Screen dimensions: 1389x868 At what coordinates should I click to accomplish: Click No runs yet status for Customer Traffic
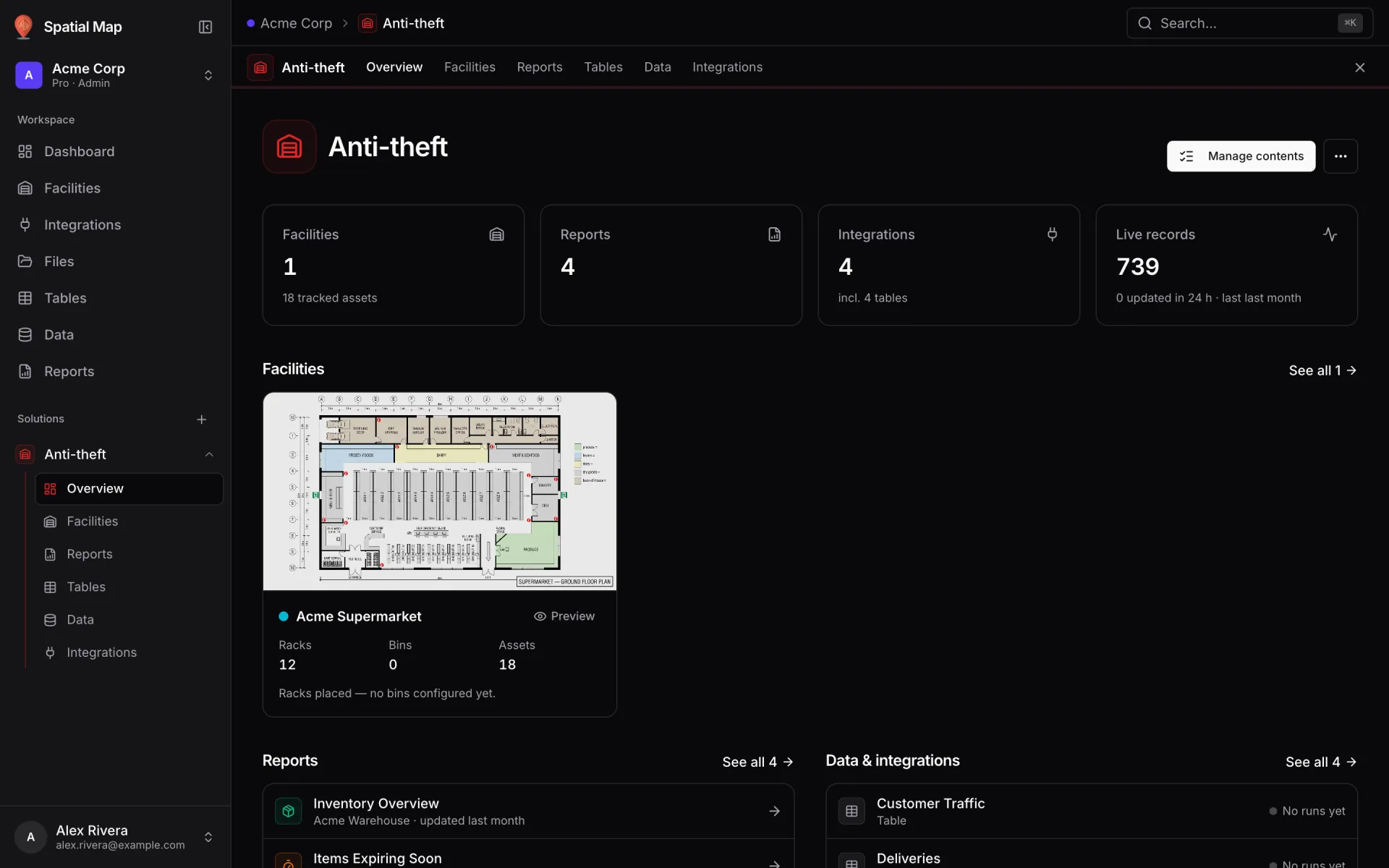pos(1307,812)
